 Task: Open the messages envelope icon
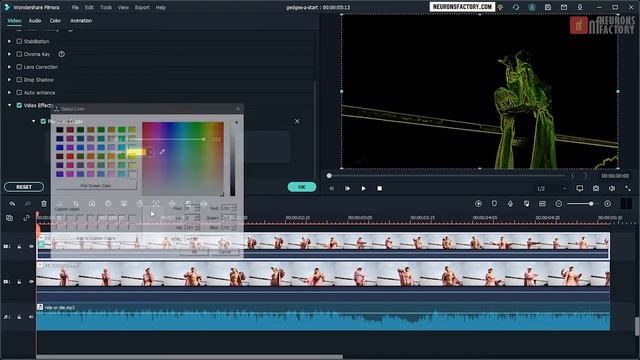pos(564,7)
